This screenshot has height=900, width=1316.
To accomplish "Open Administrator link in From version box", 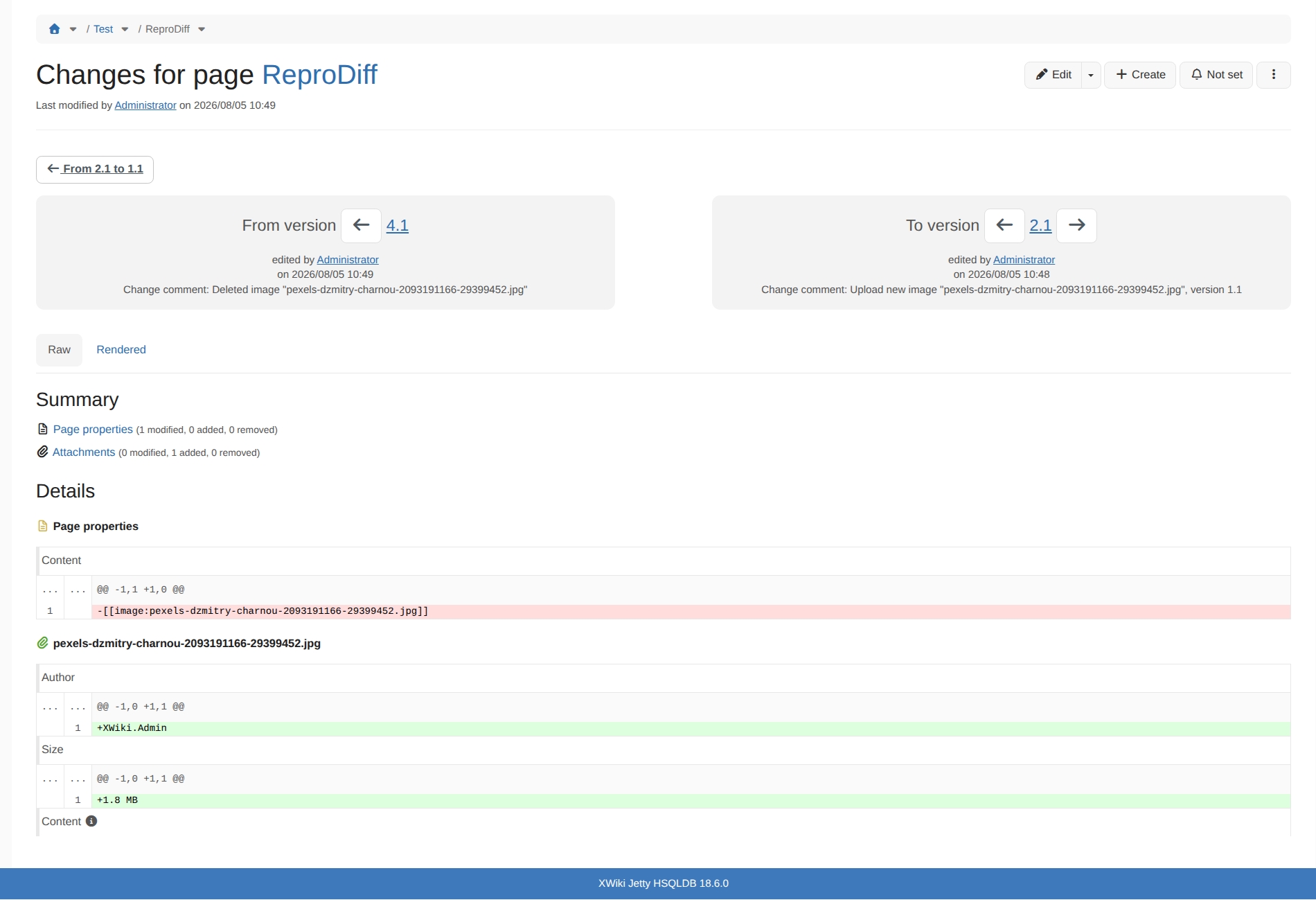I will pos(348,260).
